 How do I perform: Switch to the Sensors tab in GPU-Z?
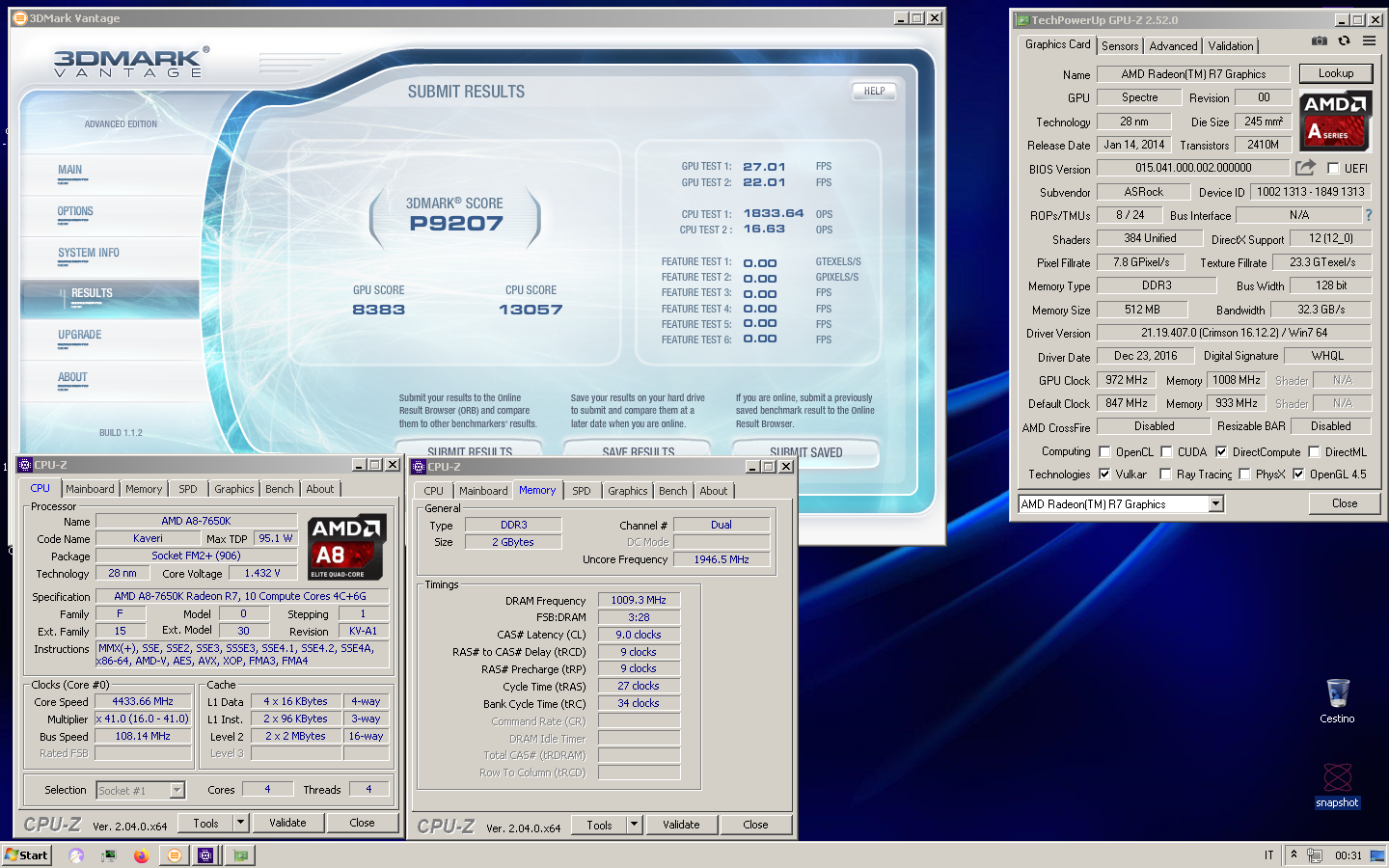[x=1120, y=45]
